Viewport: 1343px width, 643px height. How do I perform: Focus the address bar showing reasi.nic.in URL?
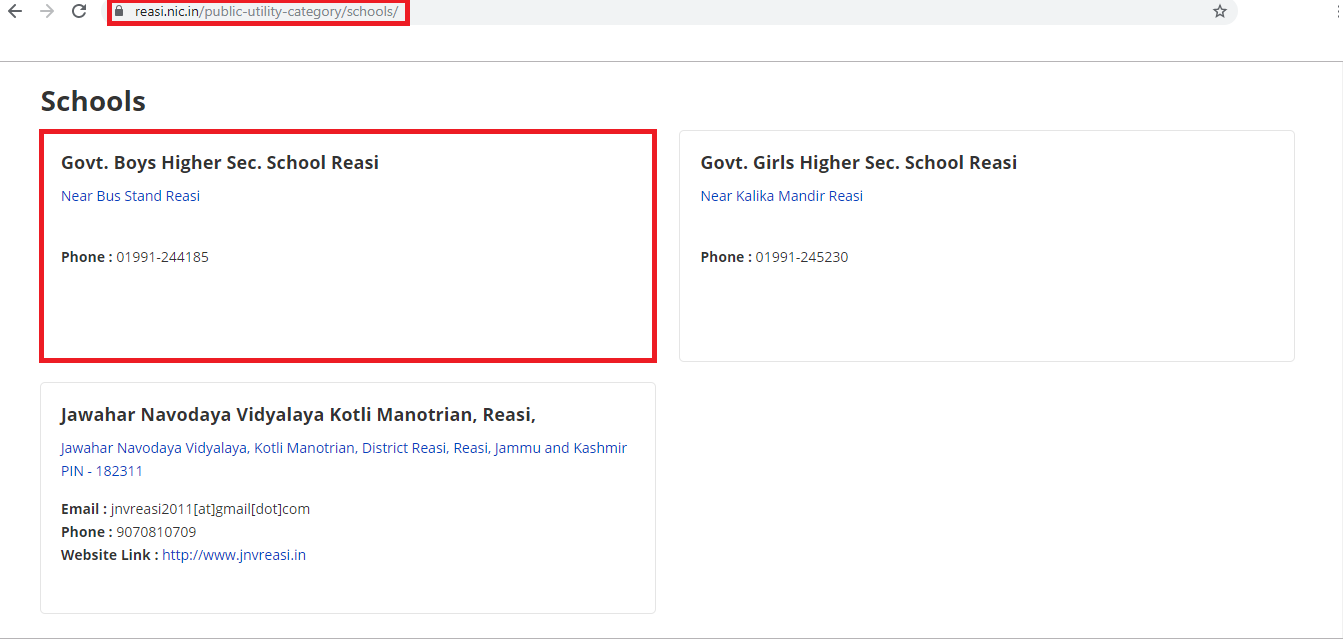point(266,12)
